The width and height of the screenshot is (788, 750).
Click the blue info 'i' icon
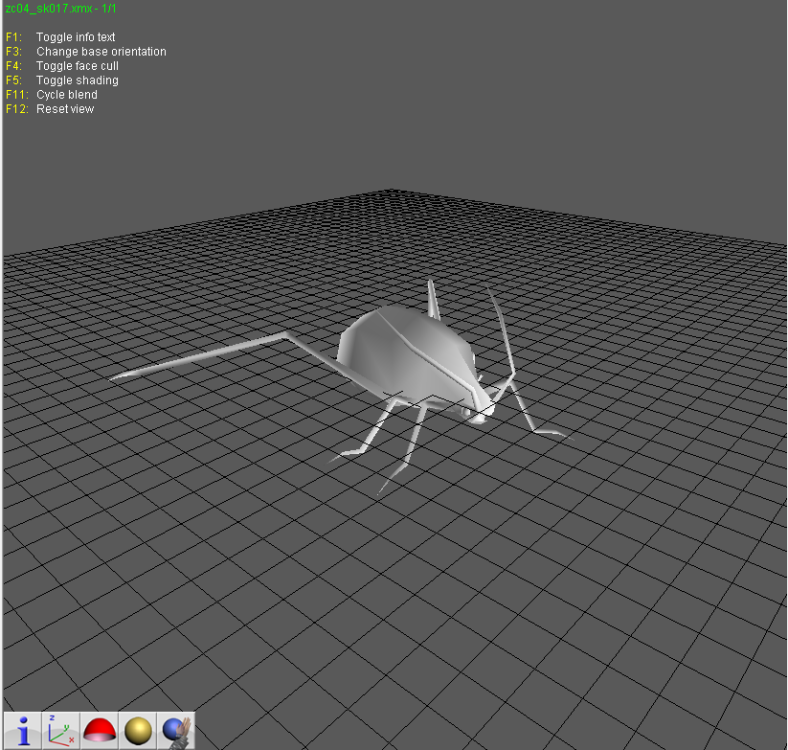point(23,730)
